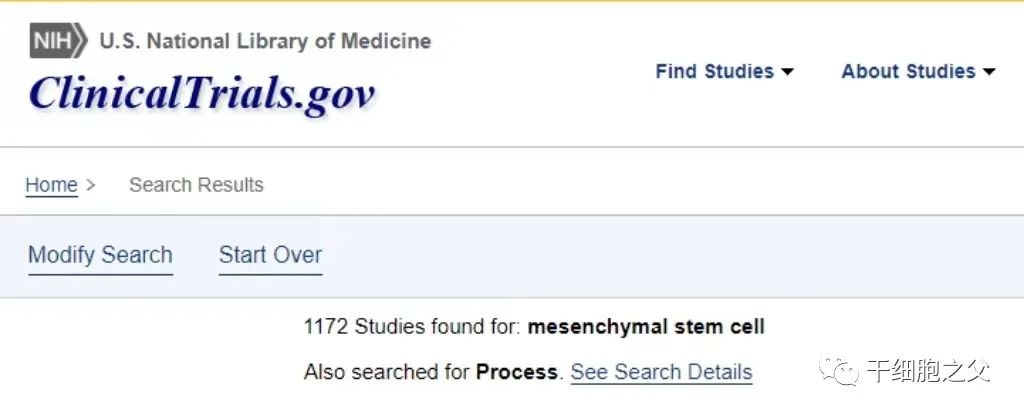Image resolution: width=1024 pixels, height=416 pixels.
Task: Click the 1172 Studies found text
Action: [x=413, y=327]
